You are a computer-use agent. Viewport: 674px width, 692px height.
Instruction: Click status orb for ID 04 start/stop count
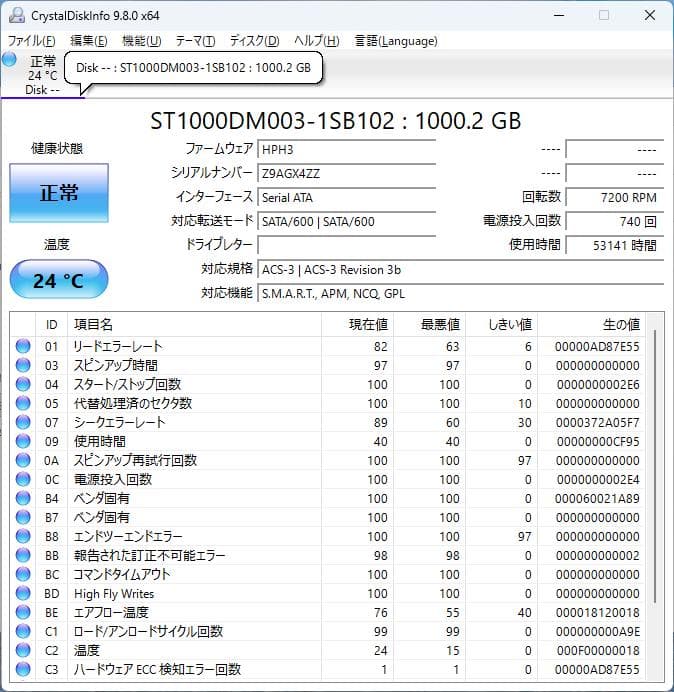[23, 384]
